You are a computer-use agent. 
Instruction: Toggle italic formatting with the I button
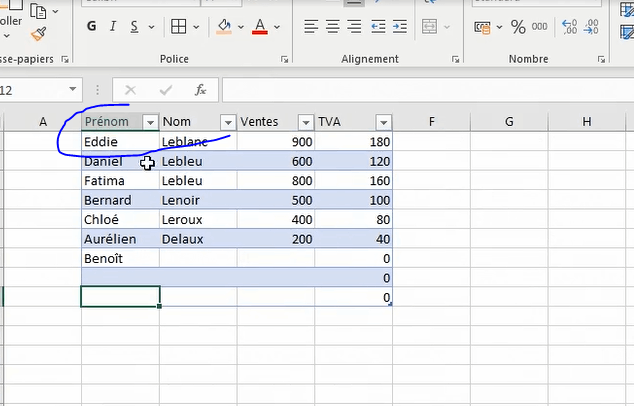113,27
